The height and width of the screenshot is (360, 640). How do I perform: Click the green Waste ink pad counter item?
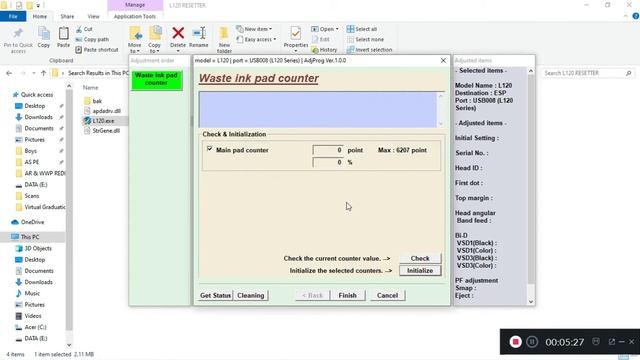click(157, 80)
